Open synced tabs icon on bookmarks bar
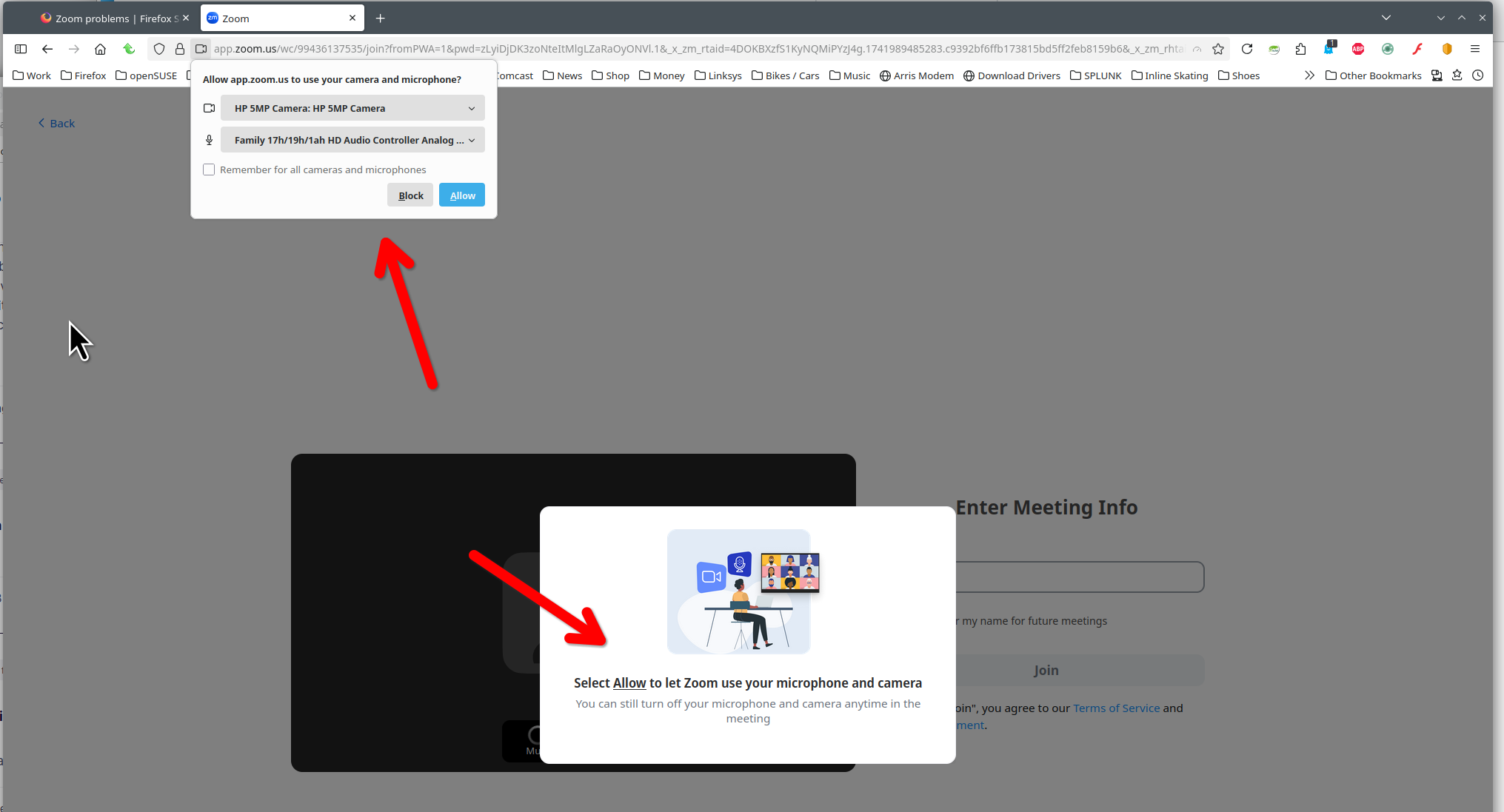 pos(1437,76)
